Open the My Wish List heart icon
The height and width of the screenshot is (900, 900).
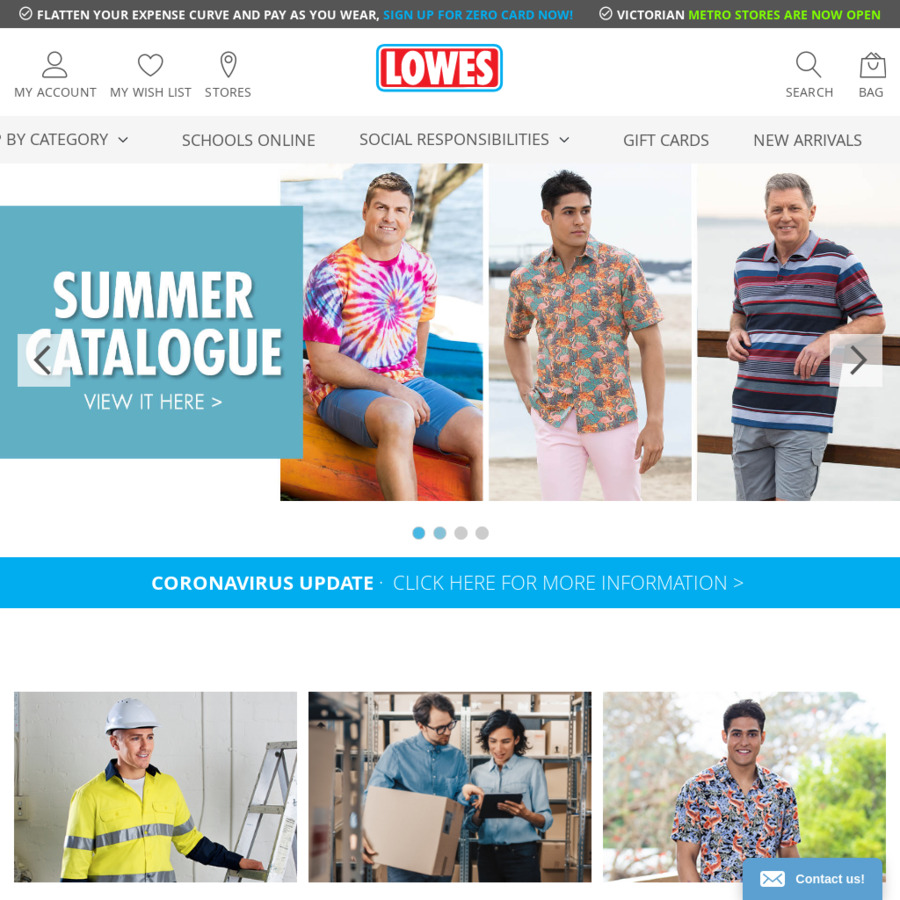click(150, 65)
